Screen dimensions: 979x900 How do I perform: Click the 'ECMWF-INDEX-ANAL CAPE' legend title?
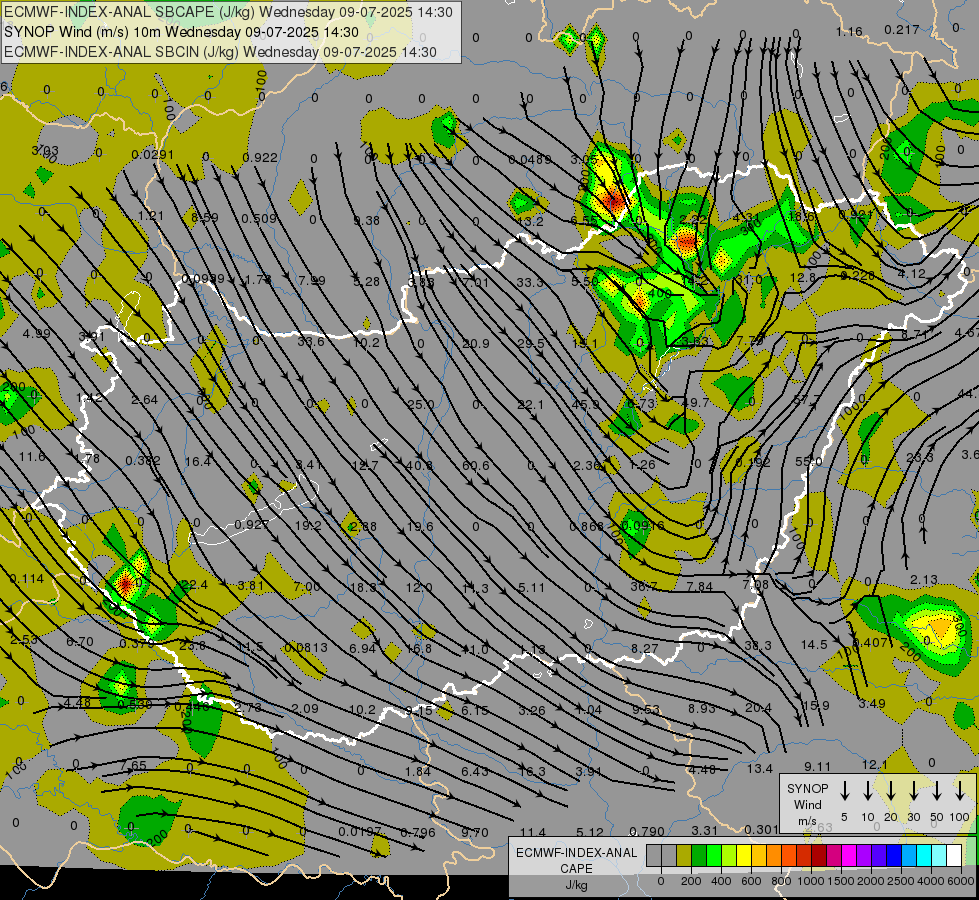(x=576, y=860)
